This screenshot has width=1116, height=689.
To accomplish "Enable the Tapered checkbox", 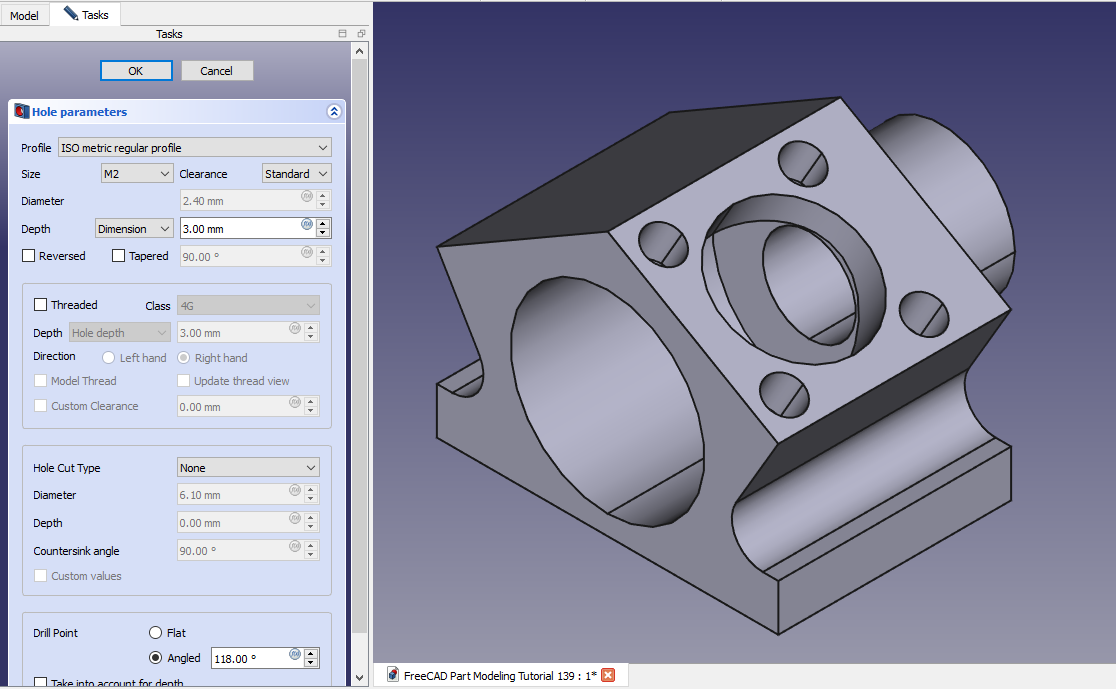I will [x=119, y=256].
